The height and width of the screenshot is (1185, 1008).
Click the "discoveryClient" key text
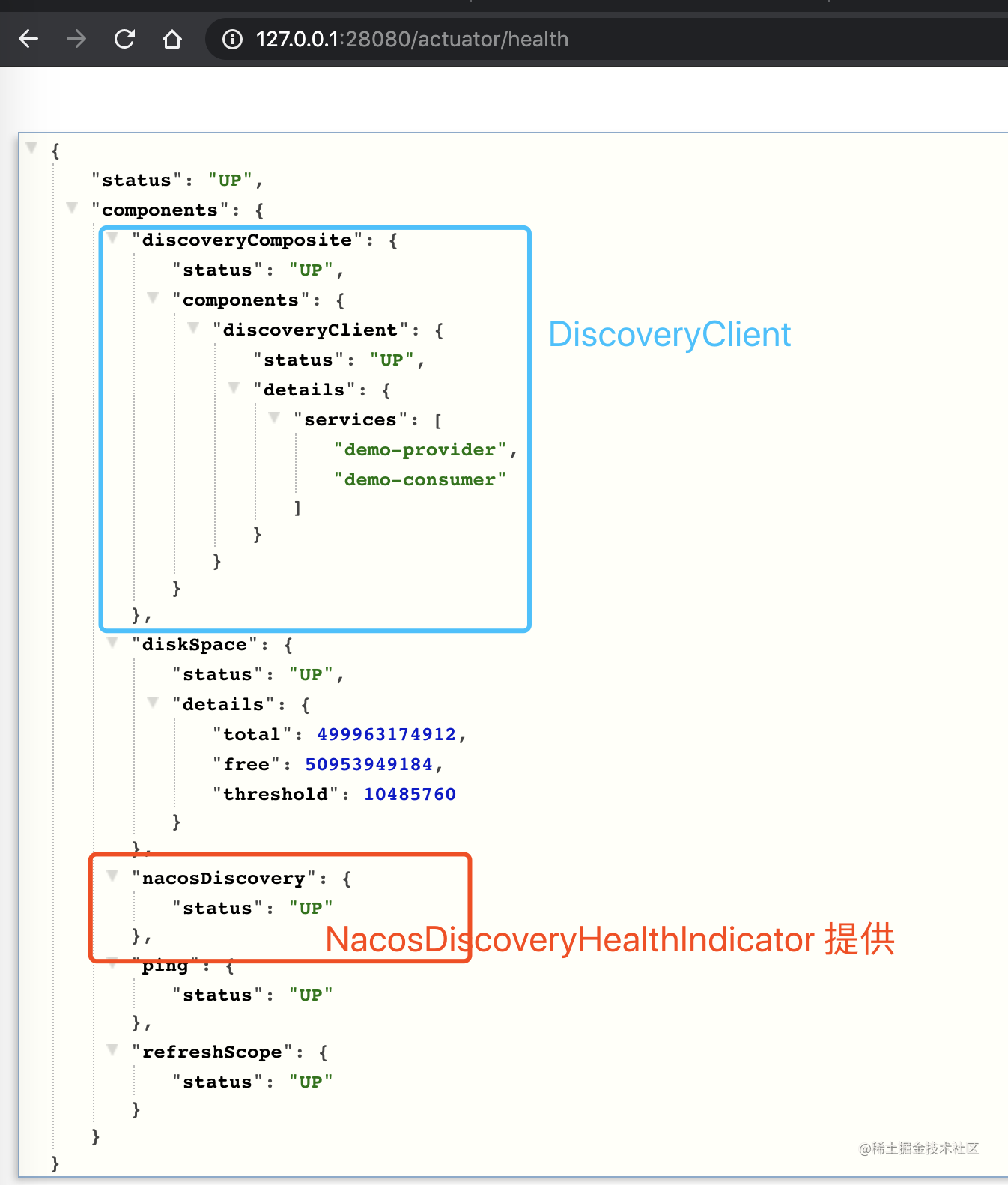[310, 330]
